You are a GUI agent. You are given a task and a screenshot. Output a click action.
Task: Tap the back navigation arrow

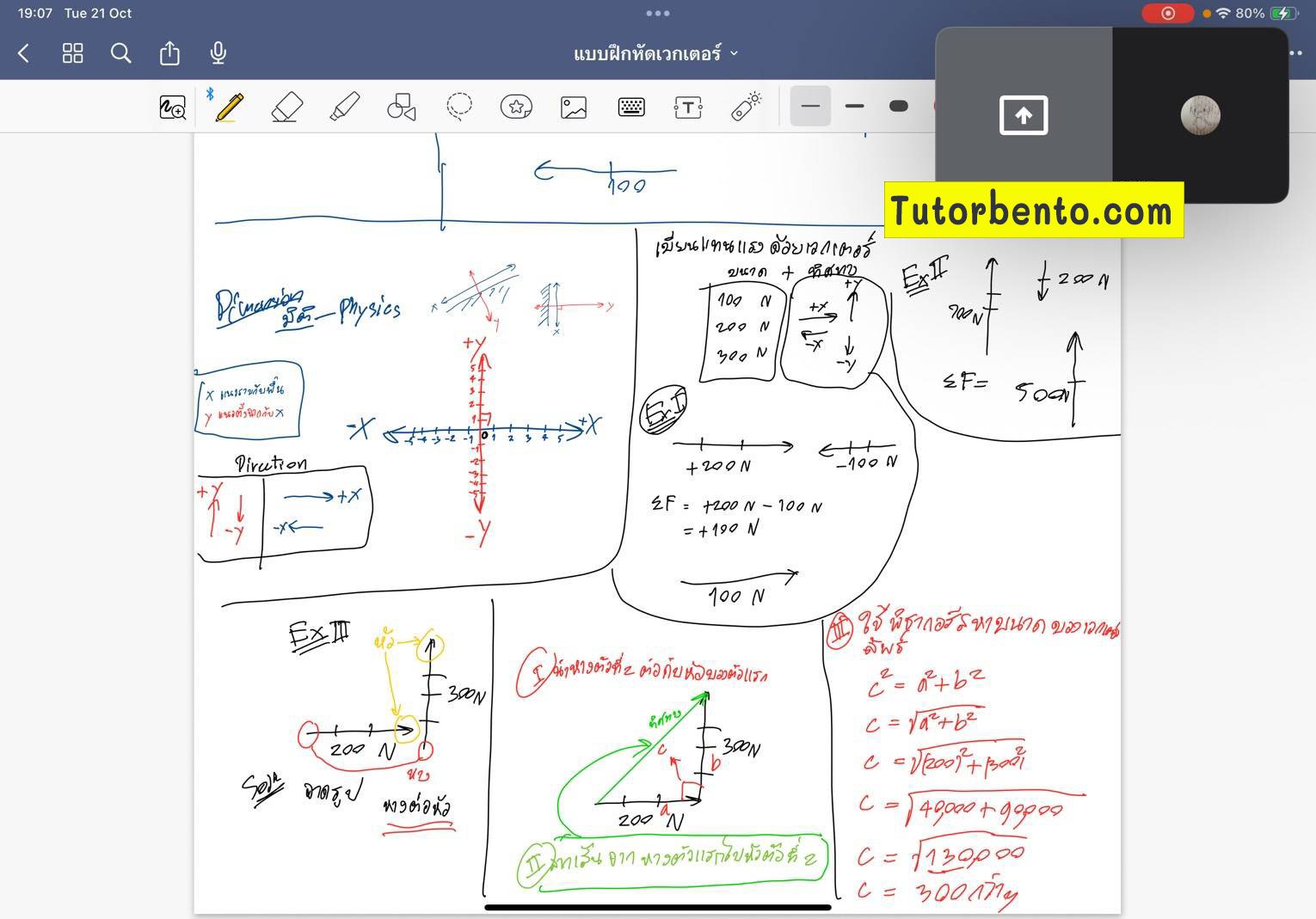point(22,52)
